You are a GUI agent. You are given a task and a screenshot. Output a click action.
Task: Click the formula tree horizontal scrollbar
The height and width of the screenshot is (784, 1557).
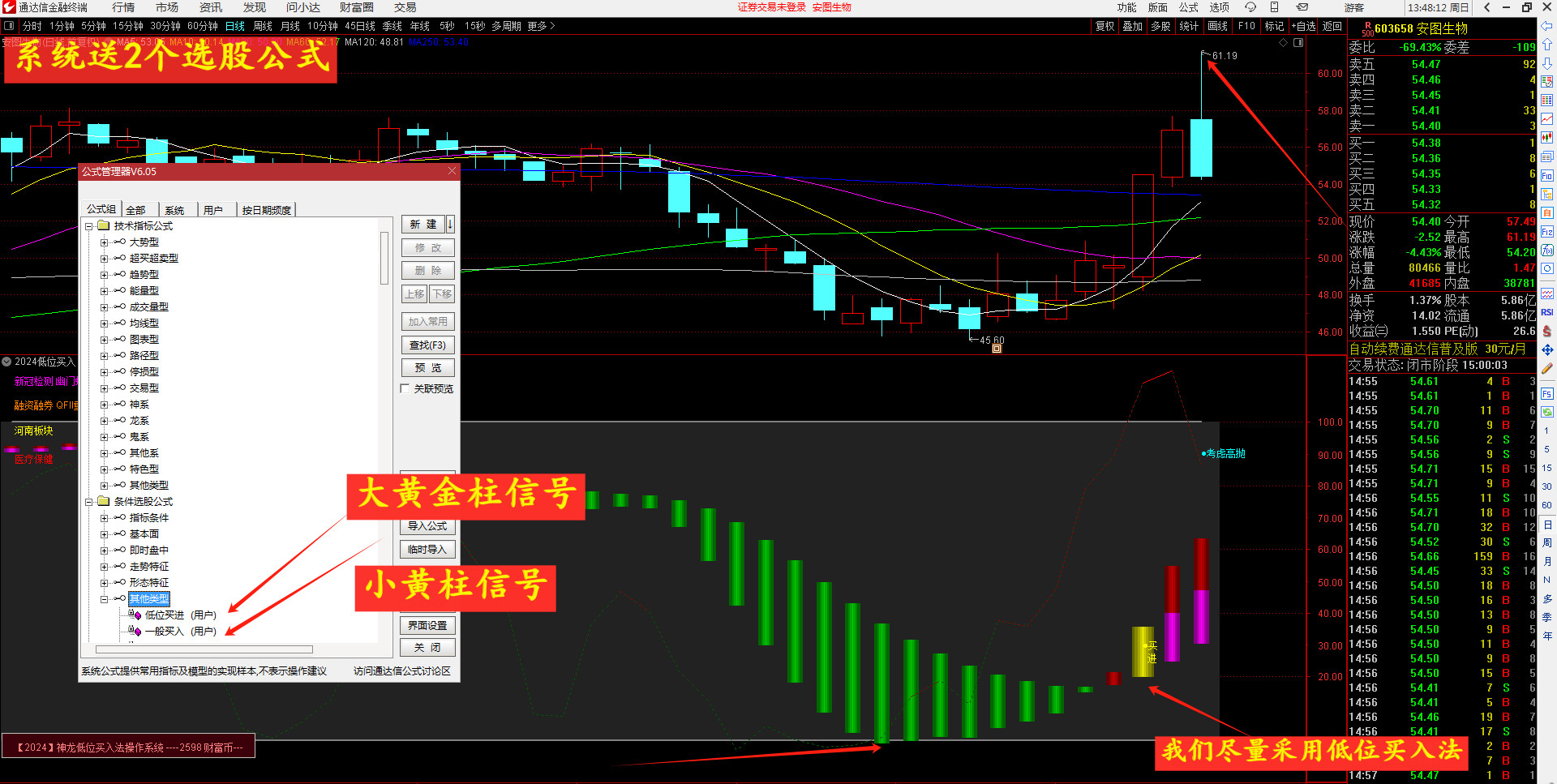tap(204, 649)
